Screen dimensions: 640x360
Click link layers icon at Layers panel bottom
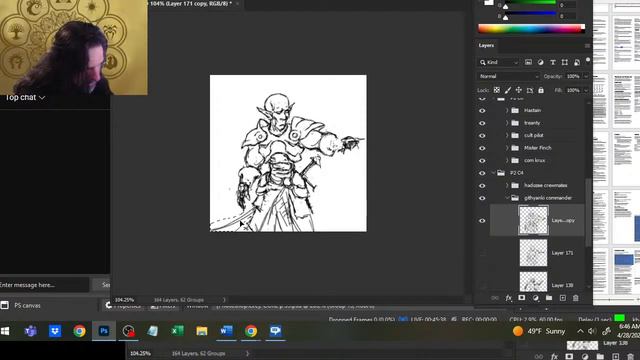point(495,298)
